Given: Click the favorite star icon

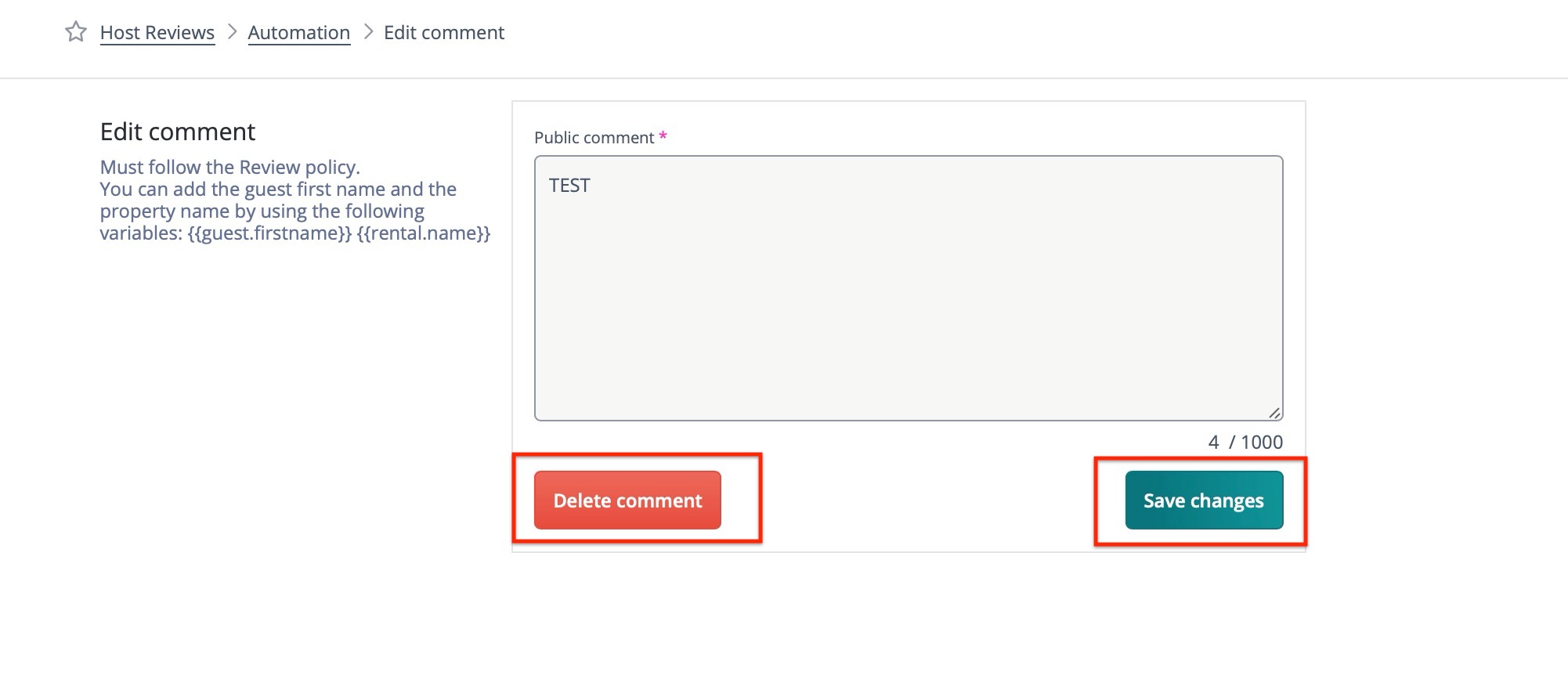Looking at the screenshot, I should tap(76, 32).
